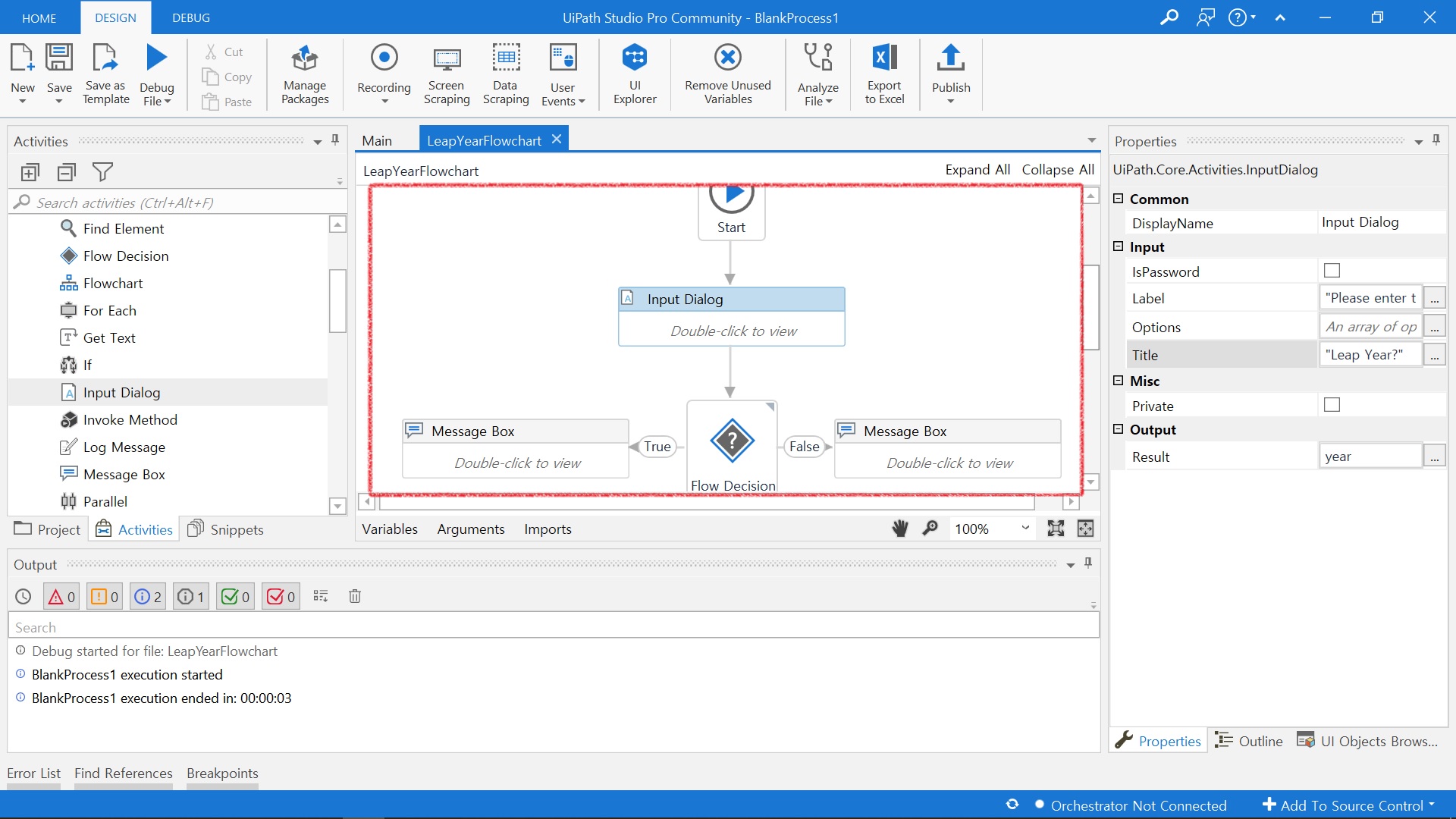Image resolution: width=1456 pixels, height=819 pixels.
Task: Open Manage Packages
Action: (x=305, y=74)
